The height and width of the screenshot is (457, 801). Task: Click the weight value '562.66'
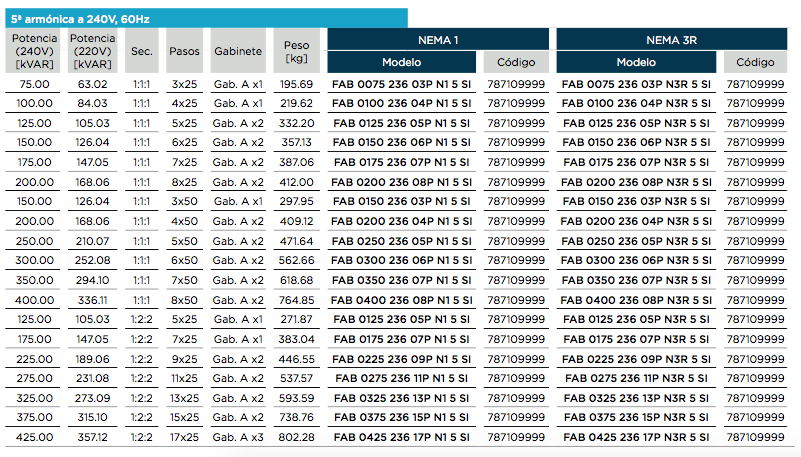(x=296, y=260)
